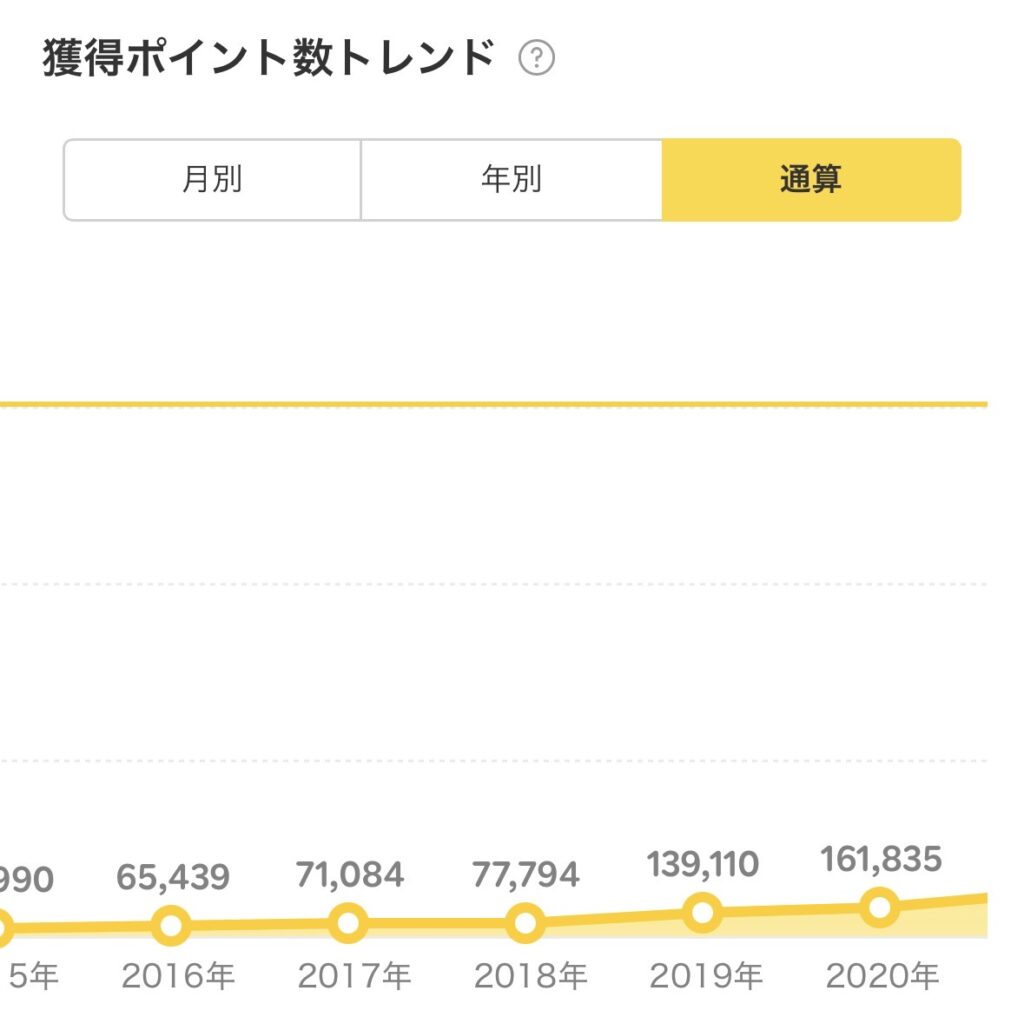The image size is (1024, 1024).
Task: Click the 2019年 data point marker
Action: [703, 912]
